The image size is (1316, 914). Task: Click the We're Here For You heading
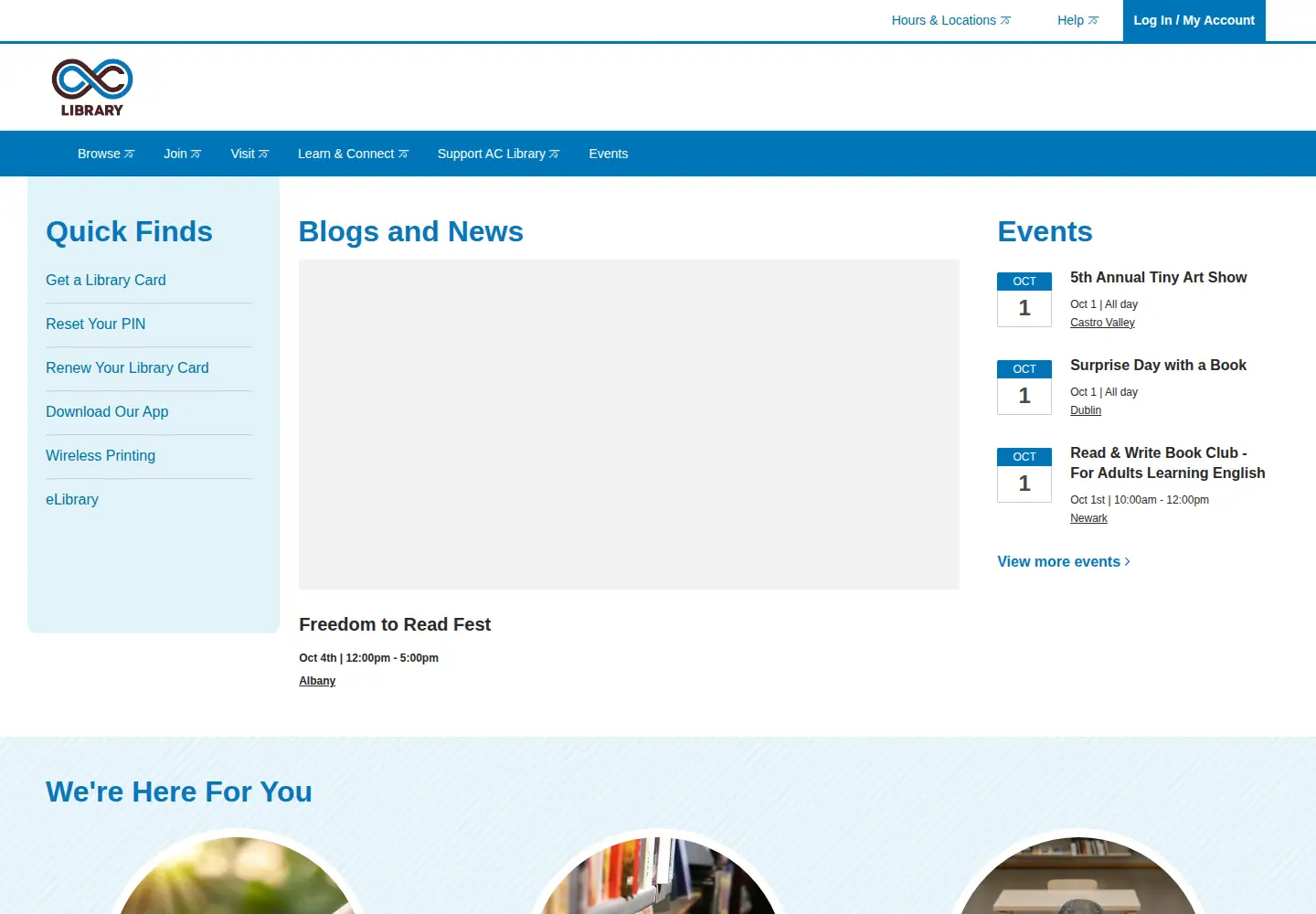coord(179,792)
